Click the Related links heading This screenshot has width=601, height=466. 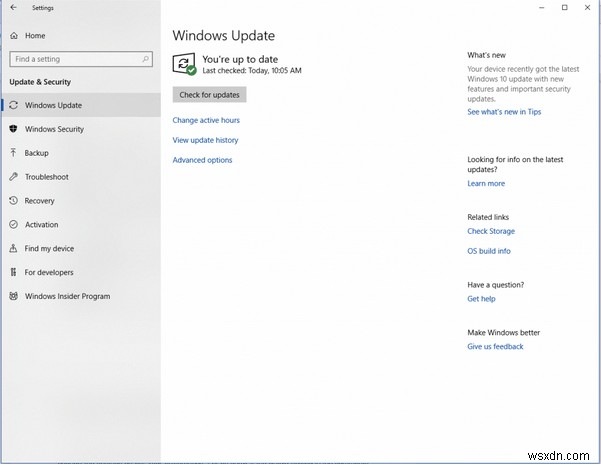pos(488,217)
